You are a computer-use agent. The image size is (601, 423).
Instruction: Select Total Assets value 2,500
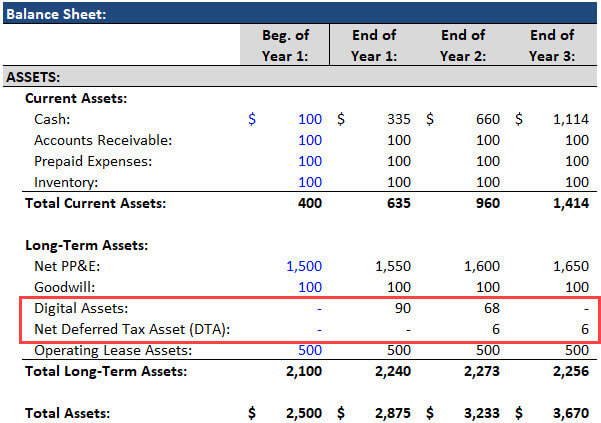pyautogui.click(x=304, y=413)
